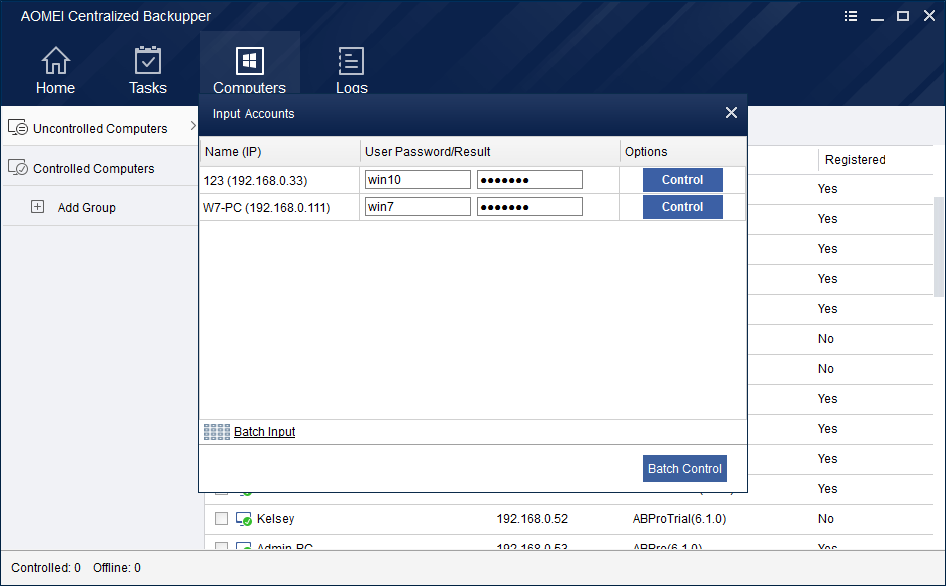The image size is (946, 586).
Task: Click the Controlled Computers monitor icon
Action: tap(17, 167)
